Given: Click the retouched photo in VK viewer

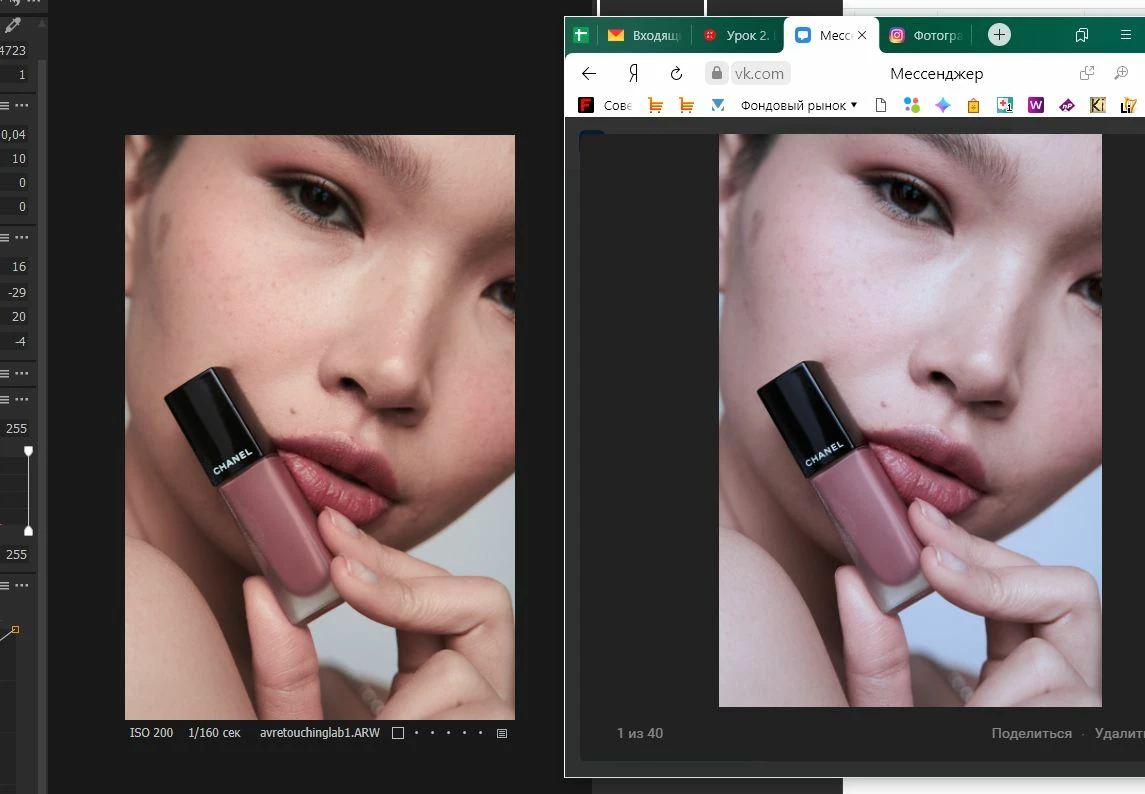Looking at the screenshot, I should pos(910,420).
